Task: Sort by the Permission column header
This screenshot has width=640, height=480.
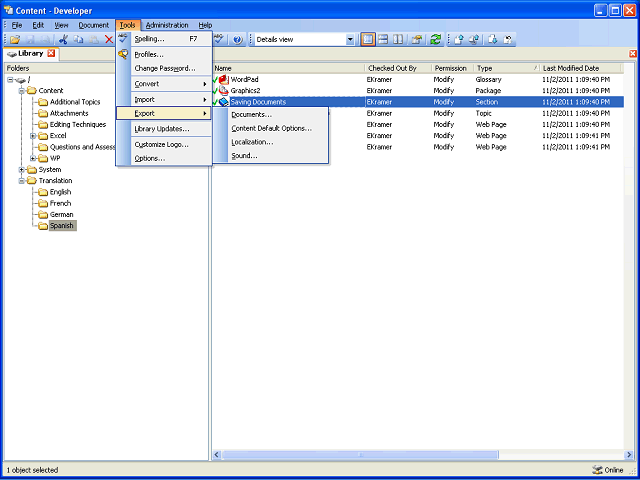Action: pos(453,68)
